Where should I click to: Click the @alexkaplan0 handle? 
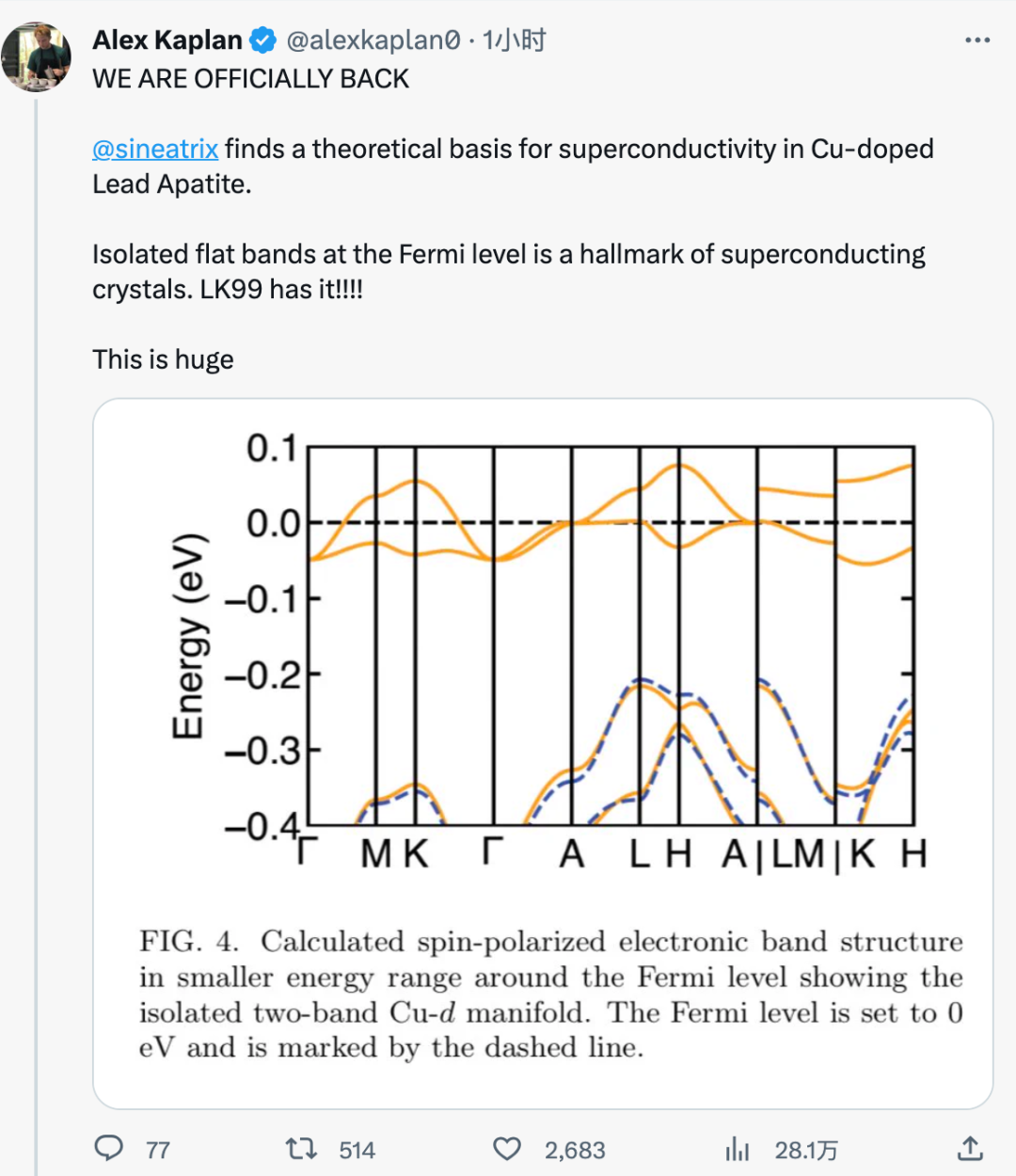(373, 40)
